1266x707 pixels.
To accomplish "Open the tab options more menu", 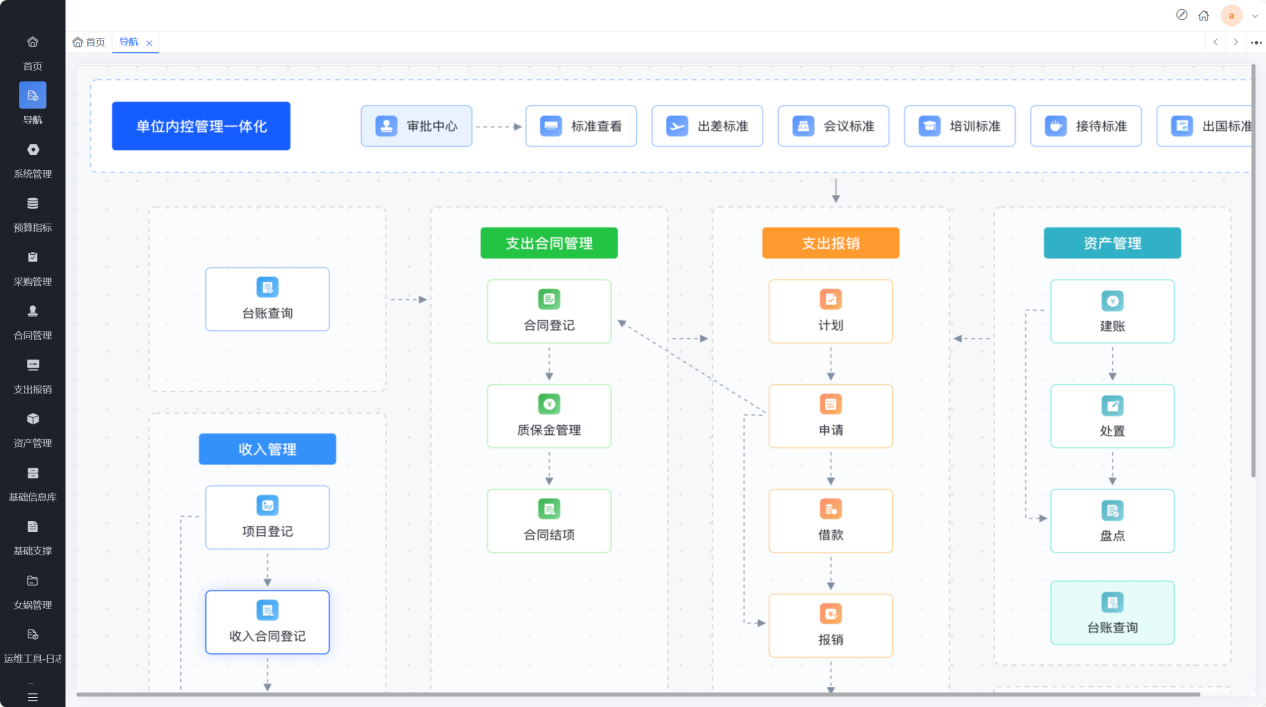I will coord(1256,42).
